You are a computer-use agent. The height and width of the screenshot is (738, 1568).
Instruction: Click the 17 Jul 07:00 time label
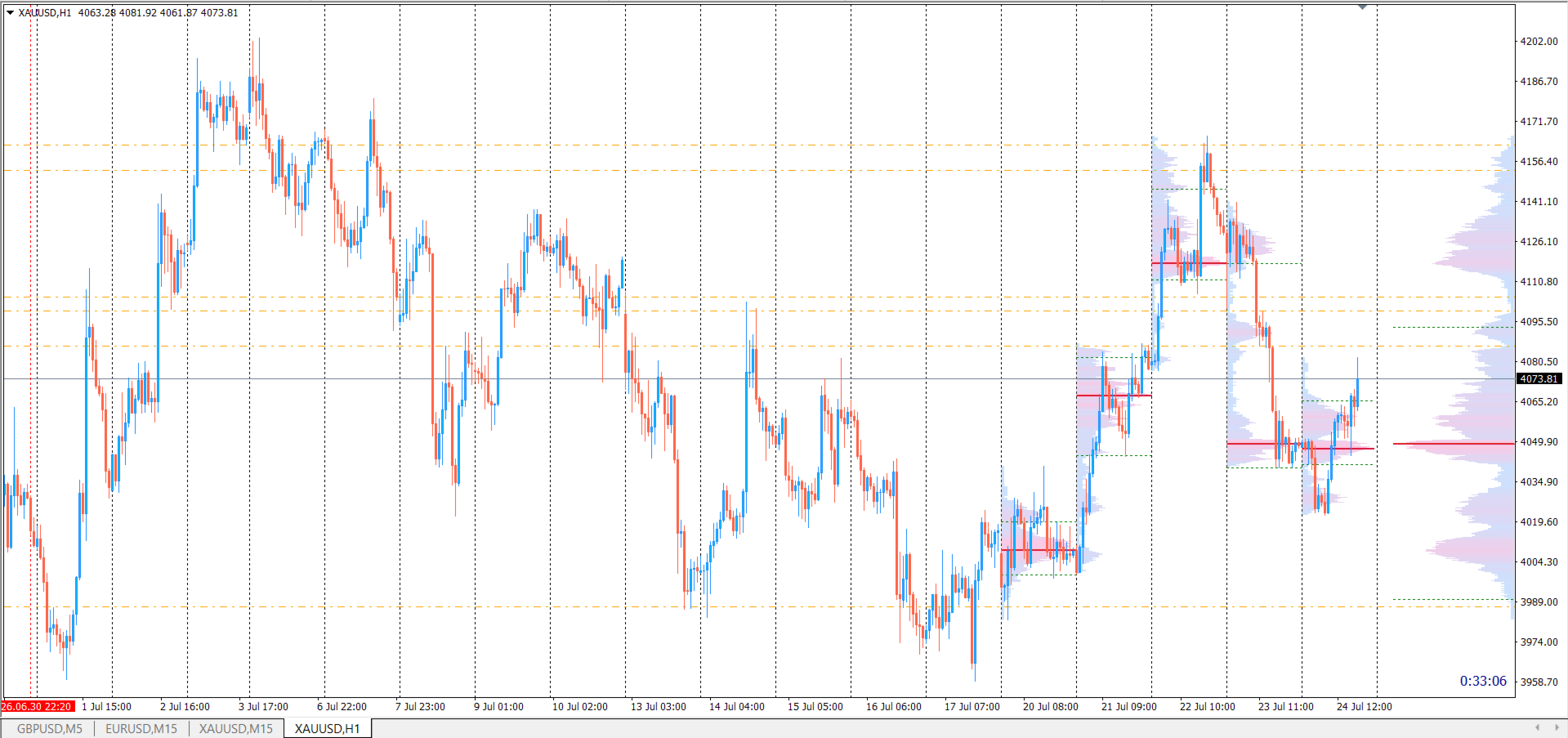pyautogui.click(x=972, y=707)
